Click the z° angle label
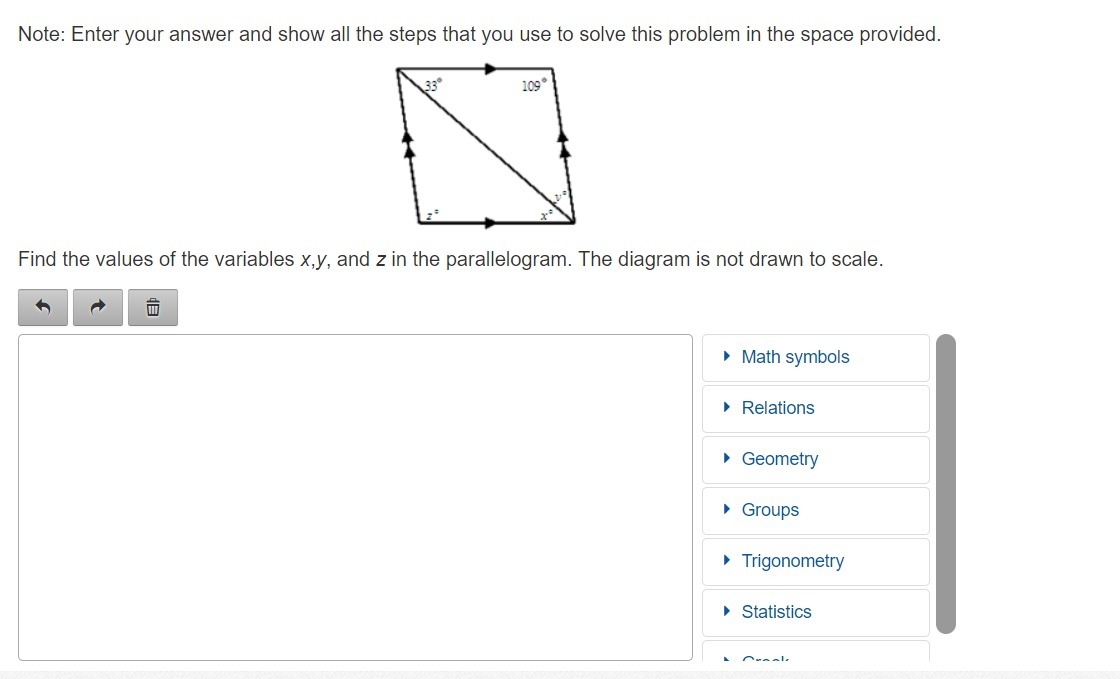This screenshot has height=679, width=1120. click(431, 214)
